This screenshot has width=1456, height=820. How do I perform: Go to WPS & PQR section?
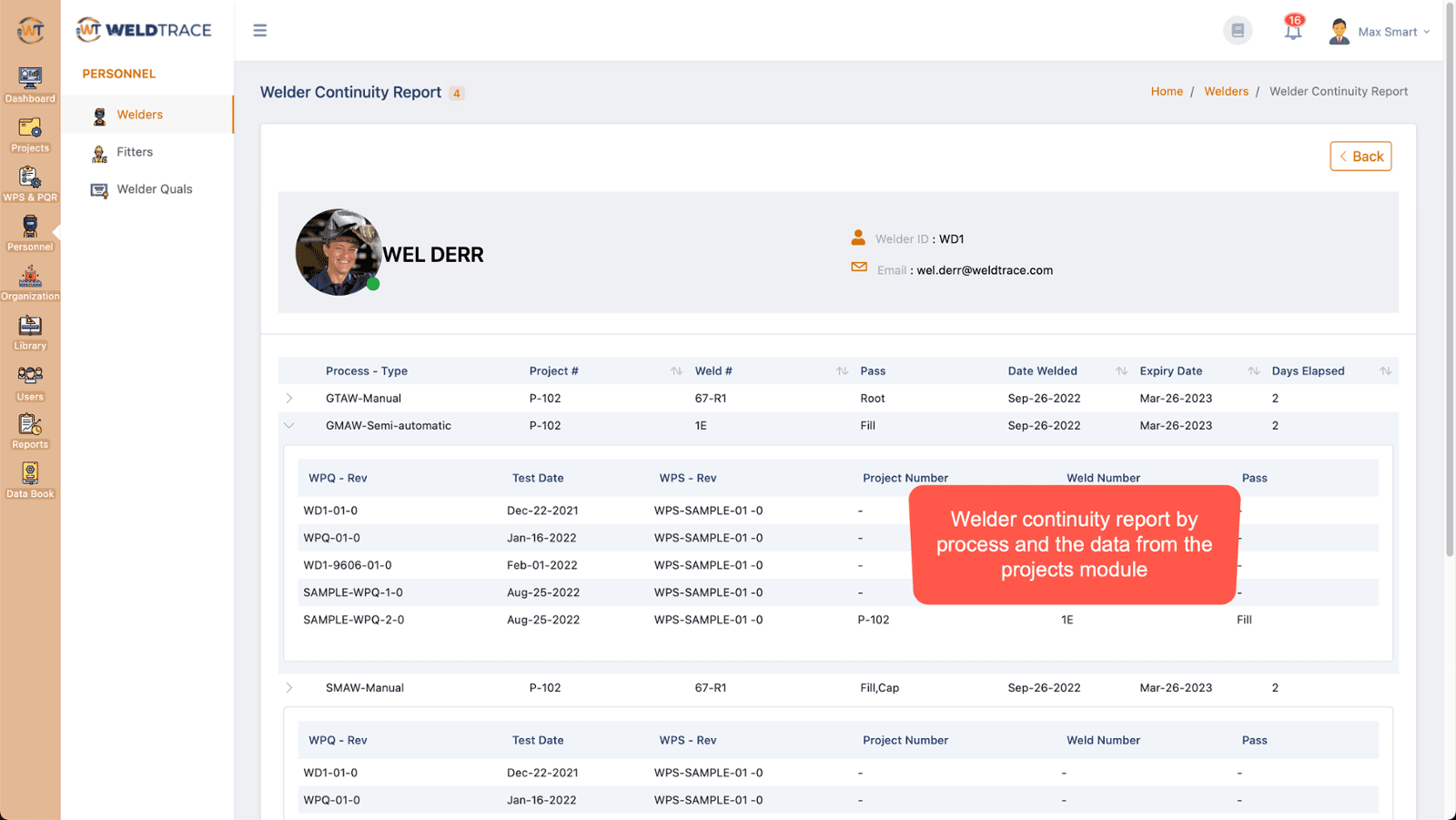pos(30,183)
